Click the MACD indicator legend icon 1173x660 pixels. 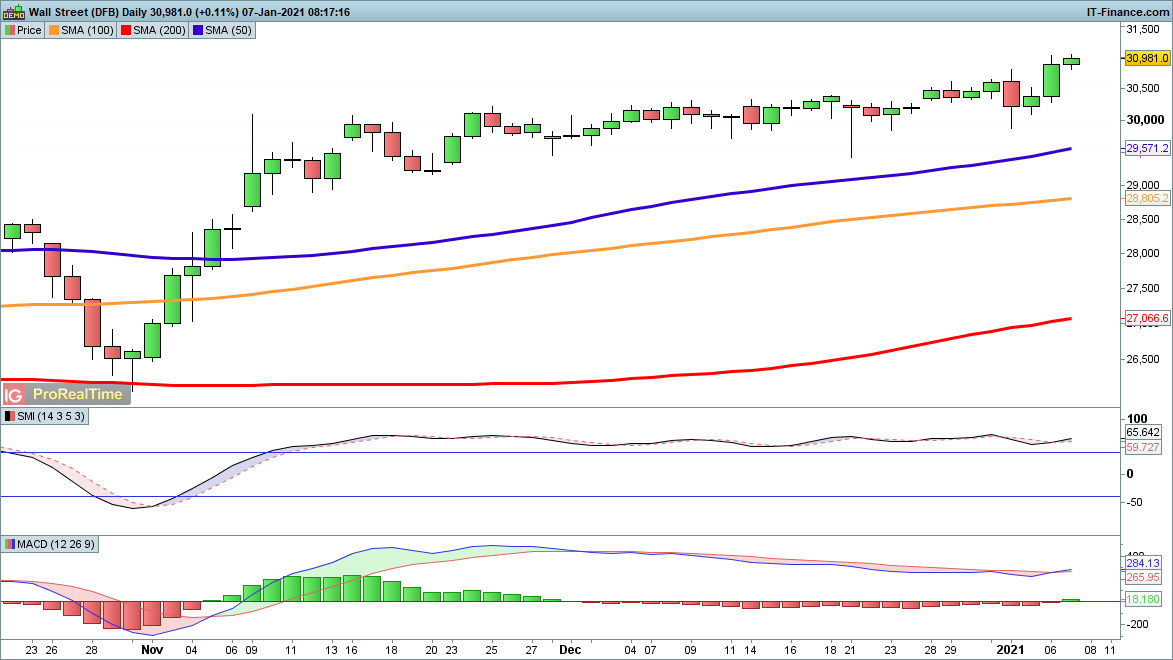point(10,544)
